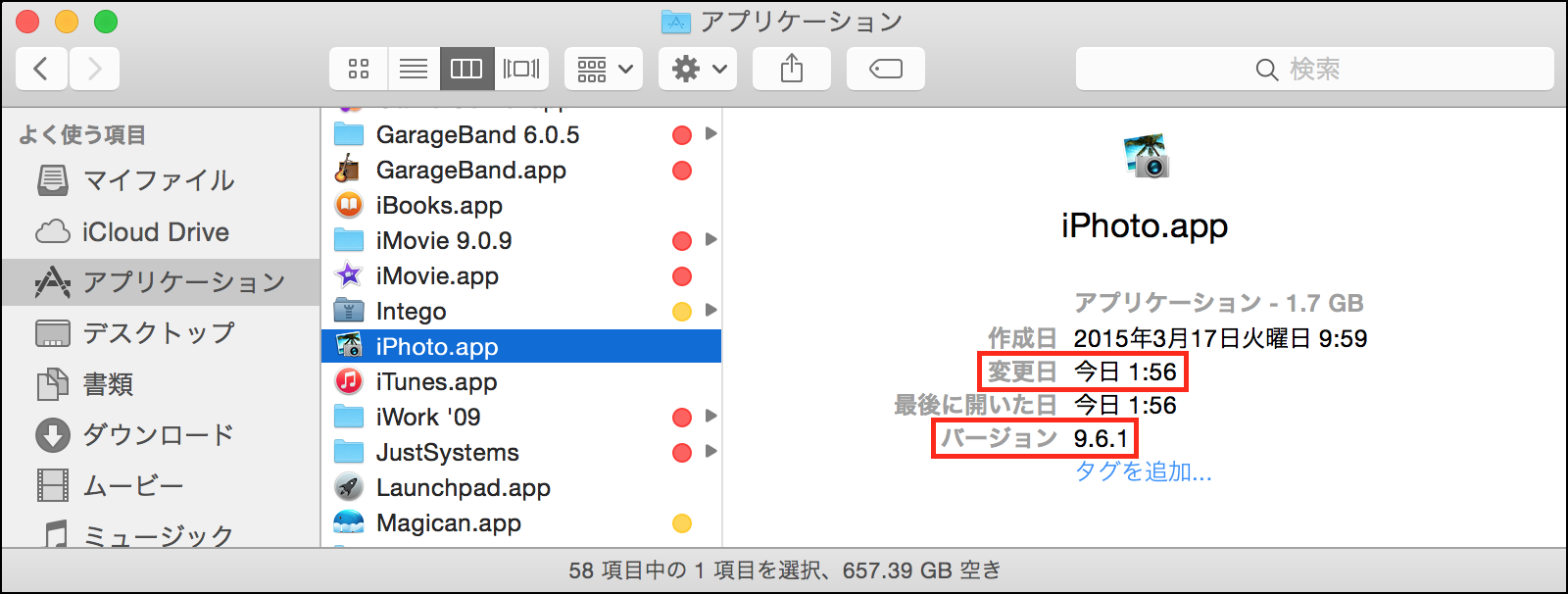Switch to Cover Flow view
Viewport: 1568px width, 594px height.
coord(521,69)
